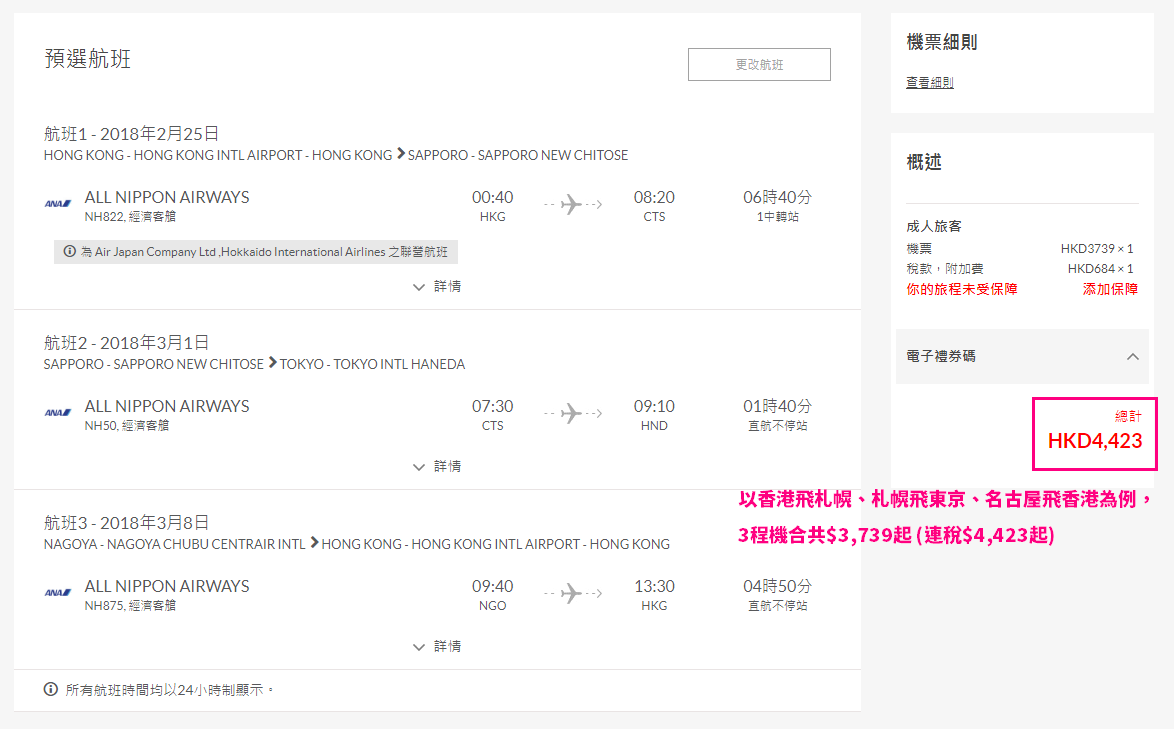Click the plane icon between CTS and HND

pos(573,412)
